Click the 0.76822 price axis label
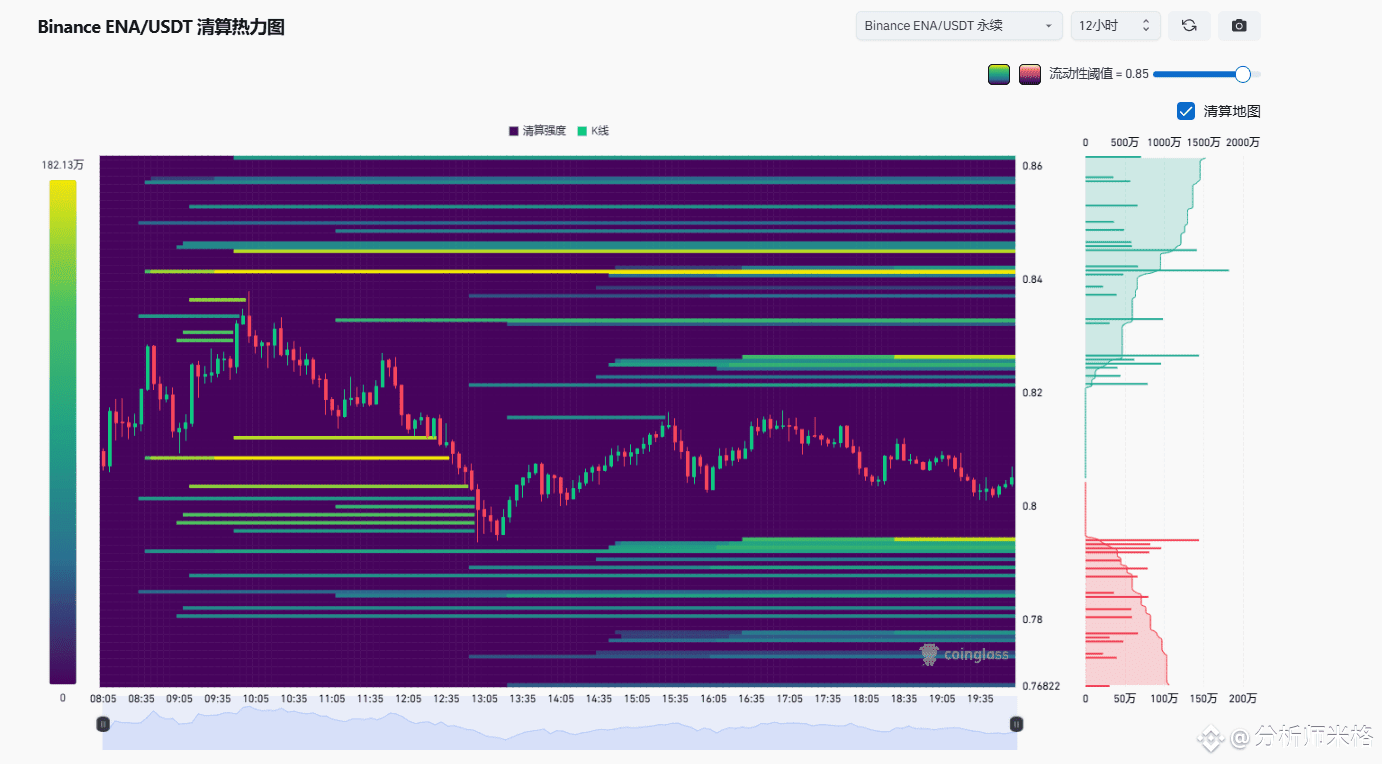Viewport: 1382px width, 764px height. pos(1040,686)
